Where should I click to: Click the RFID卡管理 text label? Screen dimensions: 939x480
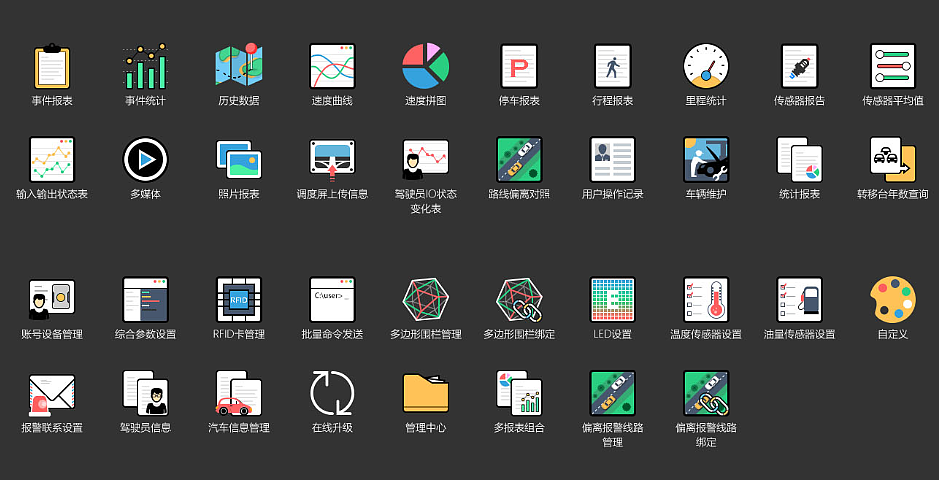239,335
